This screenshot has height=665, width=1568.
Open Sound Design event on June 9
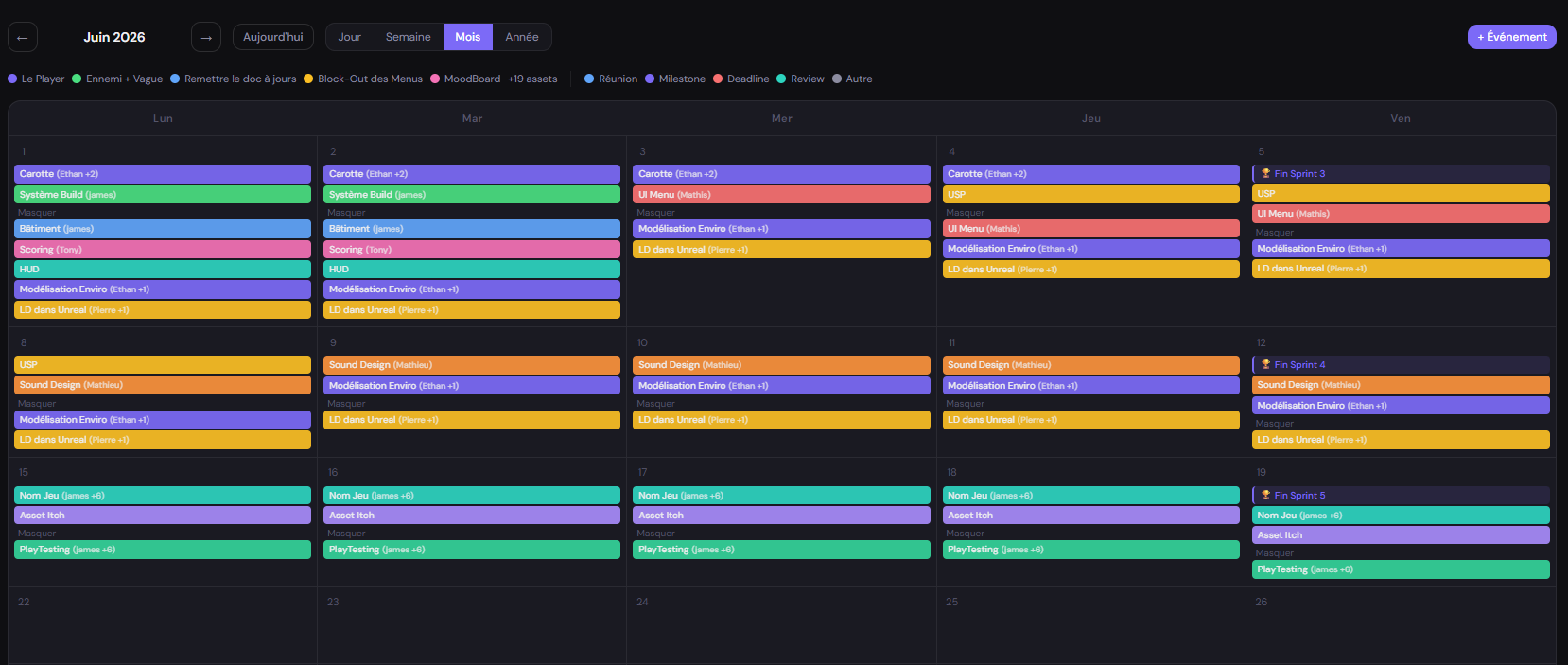[x=472, y=364]
